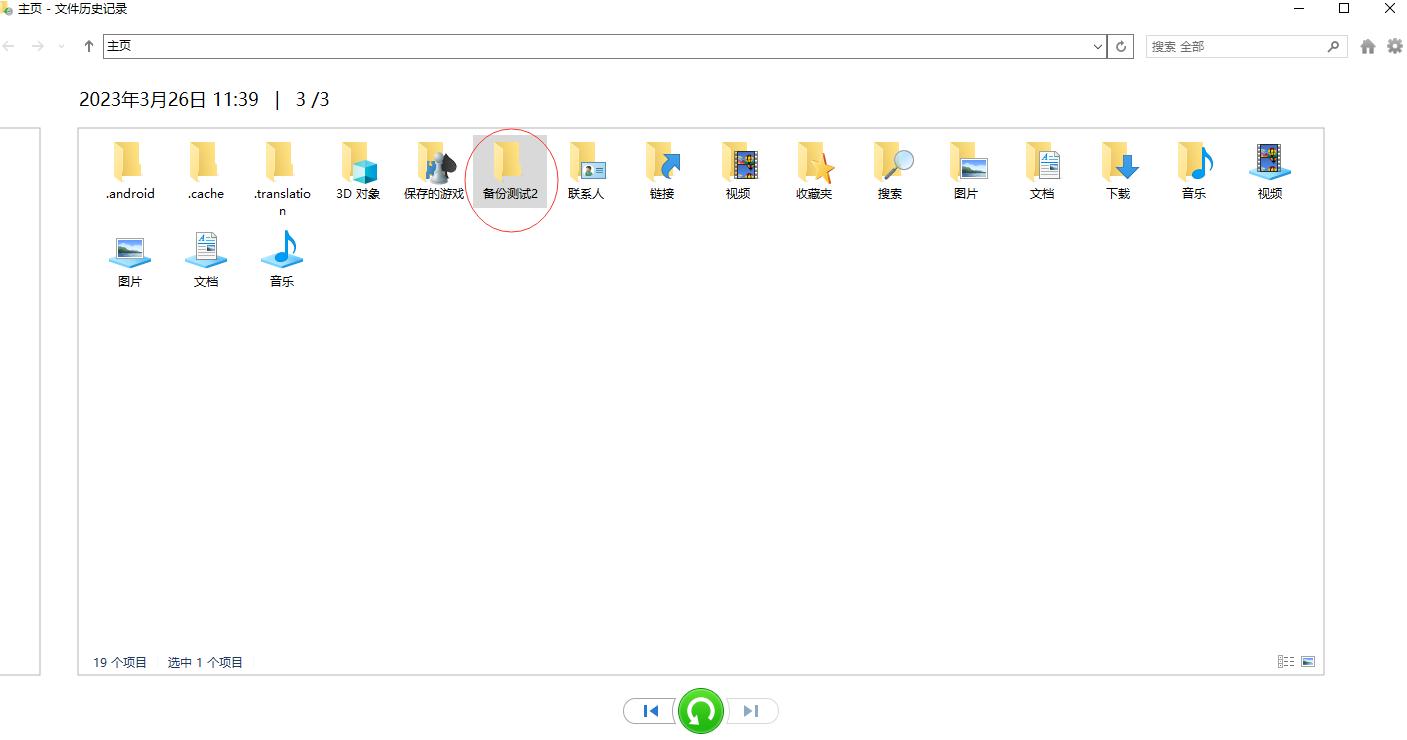Open File History options via the gear icon
This screenshot has width=1407, height=740.
click(x=1395, y=45)
